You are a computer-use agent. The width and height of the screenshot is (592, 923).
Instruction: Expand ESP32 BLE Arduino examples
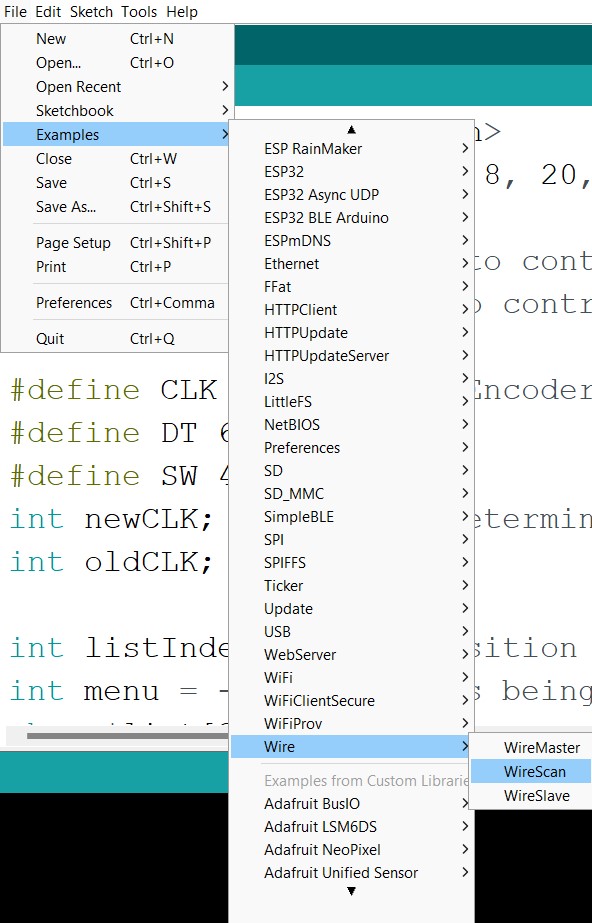[351, 218]
